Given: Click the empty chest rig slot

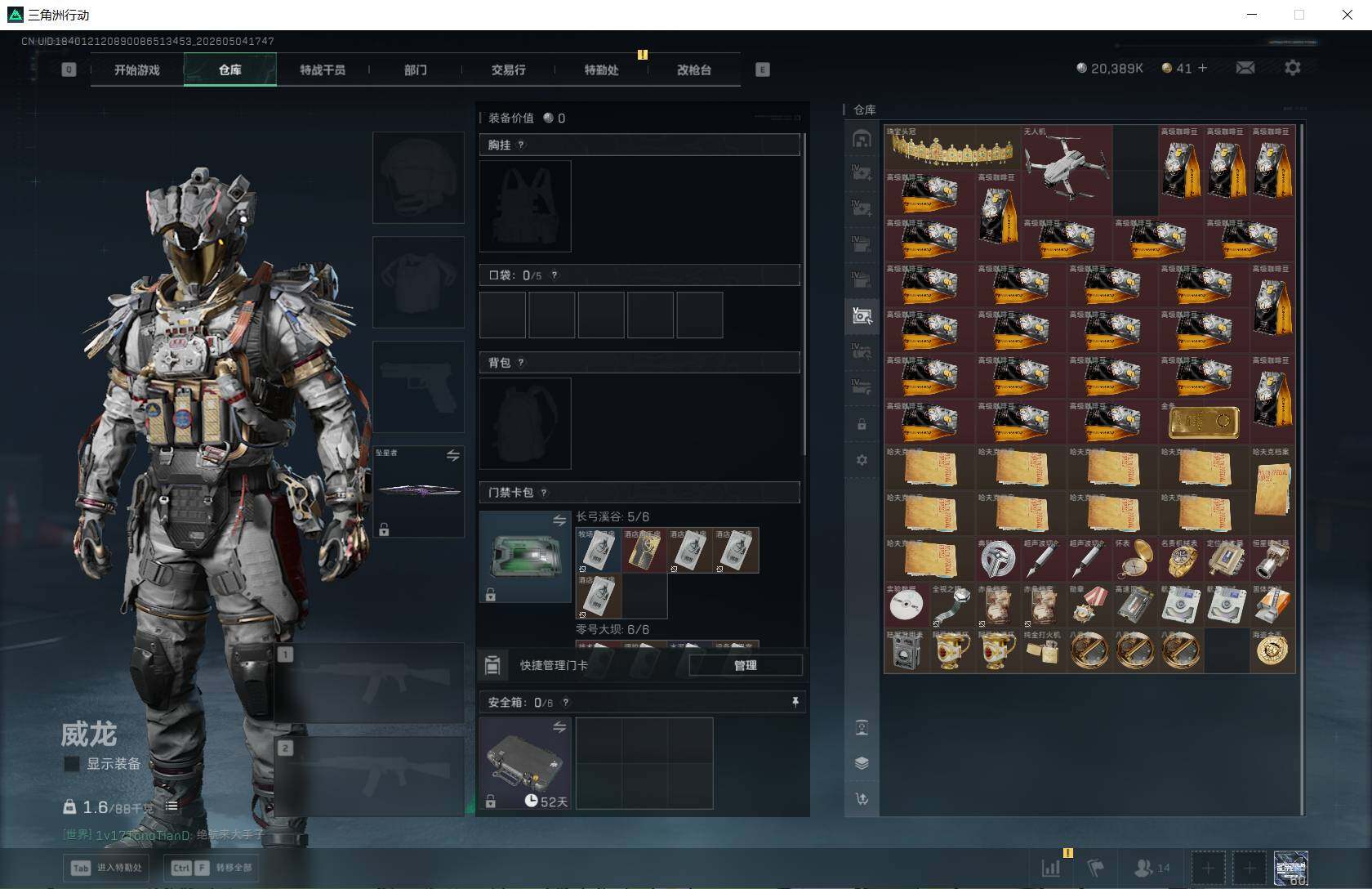Looking at the screenshot, I should [525, 206].
